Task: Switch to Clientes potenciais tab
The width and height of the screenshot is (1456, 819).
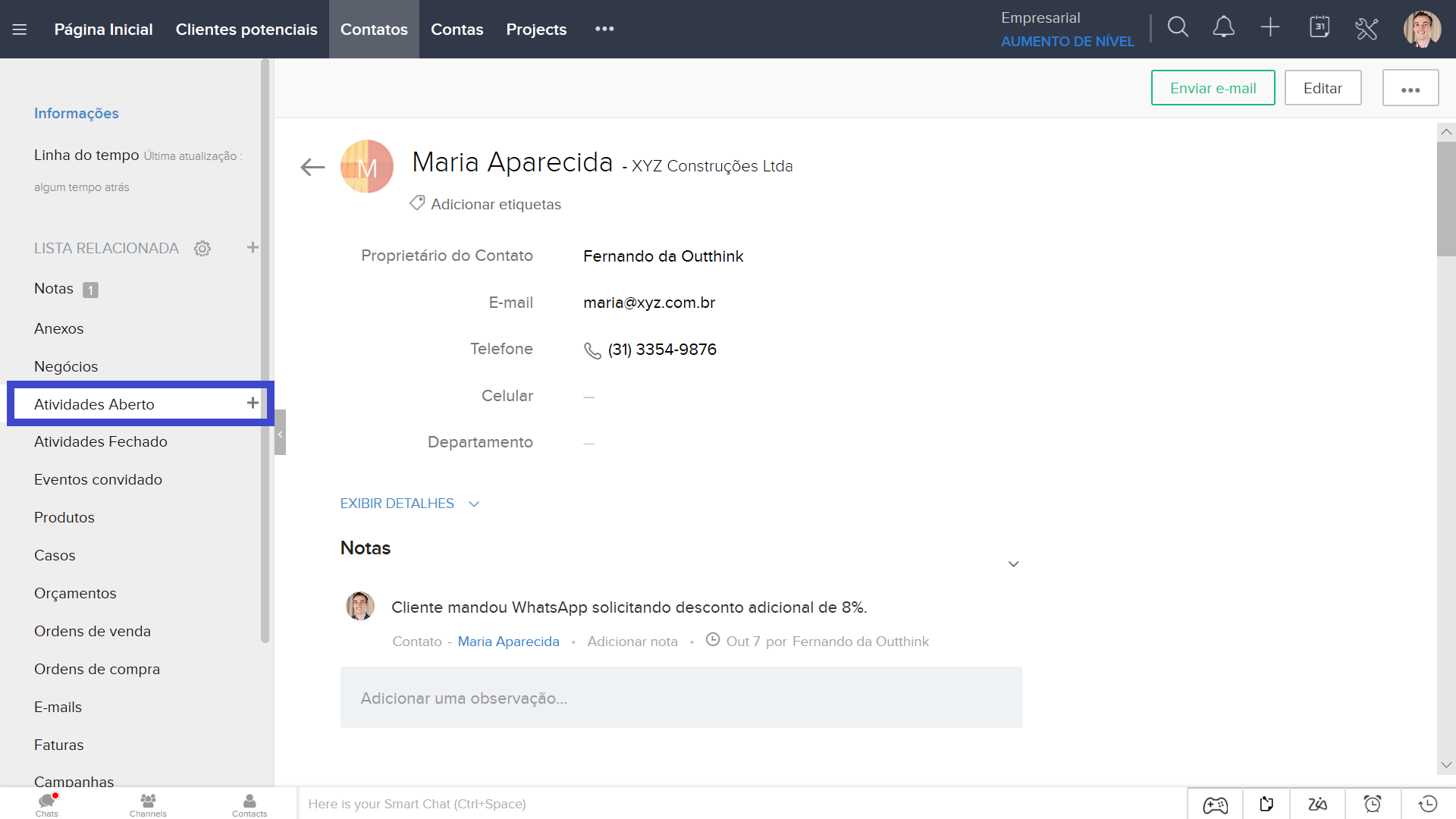Action: pos(246,30)
